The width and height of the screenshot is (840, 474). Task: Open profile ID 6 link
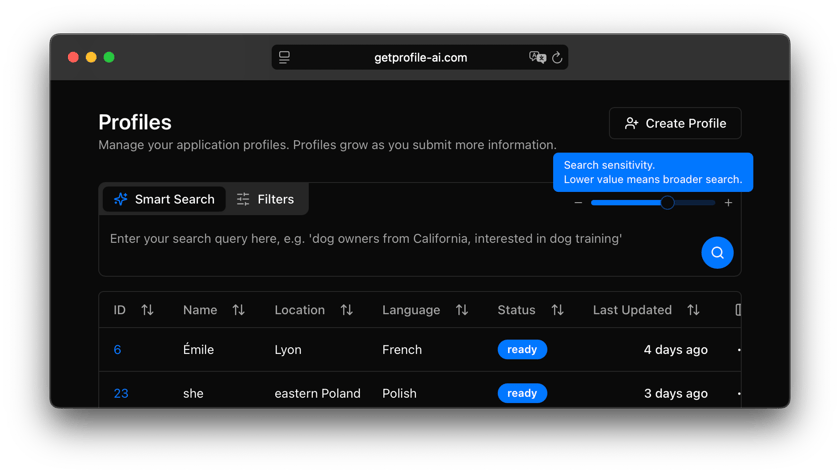117,350
